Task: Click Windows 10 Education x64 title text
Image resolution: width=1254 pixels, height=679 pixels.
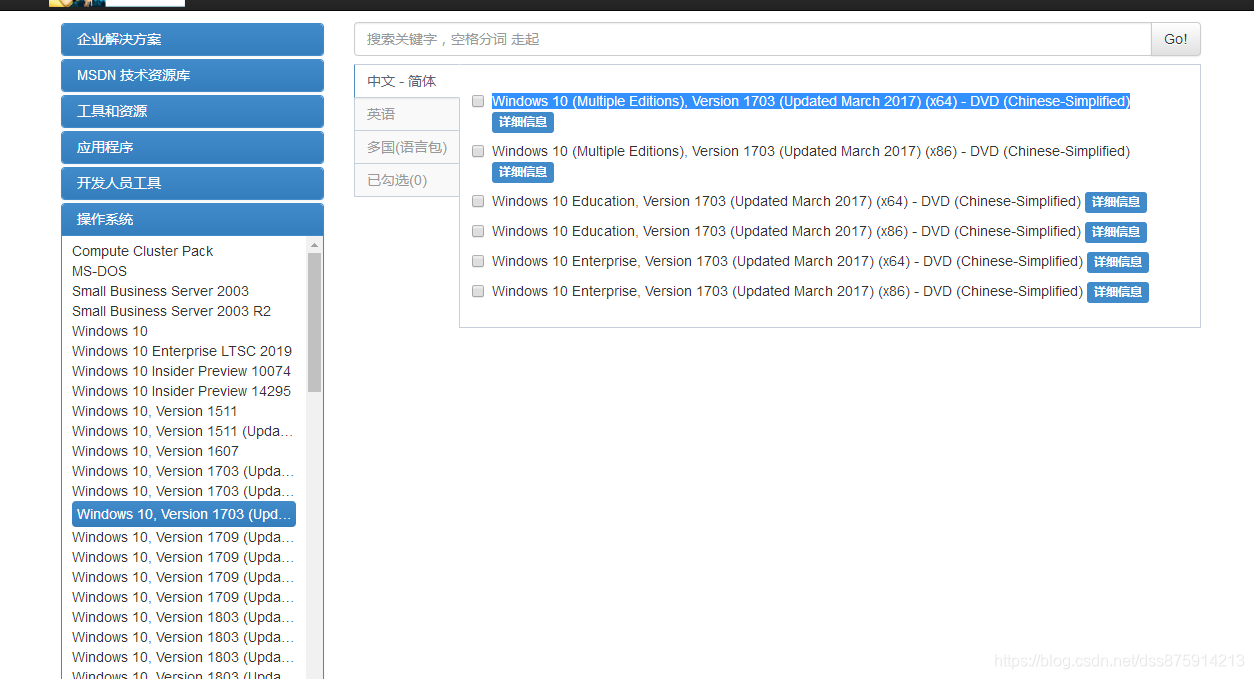Action: [x=786, y=201]
